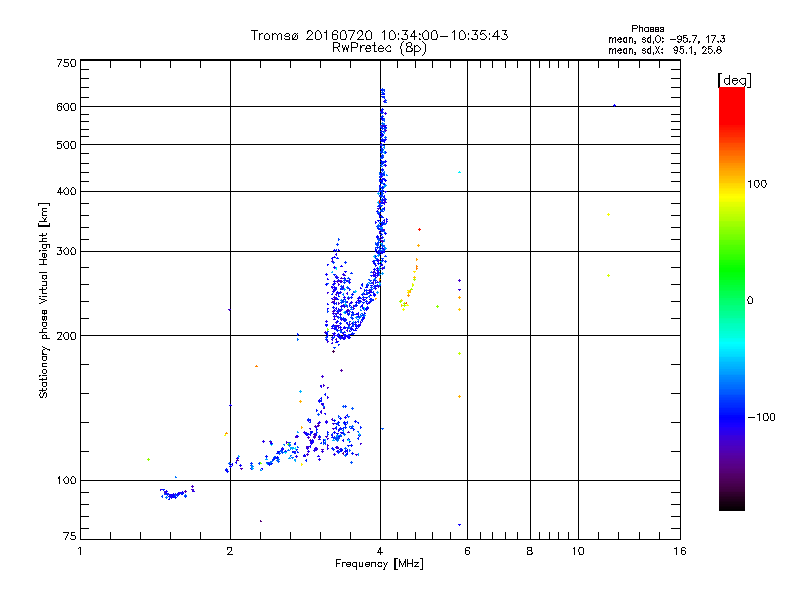Click the subtitle 'RwPretec (8p)'
Viewport: 800px width, 600px height.
[379, 48]
